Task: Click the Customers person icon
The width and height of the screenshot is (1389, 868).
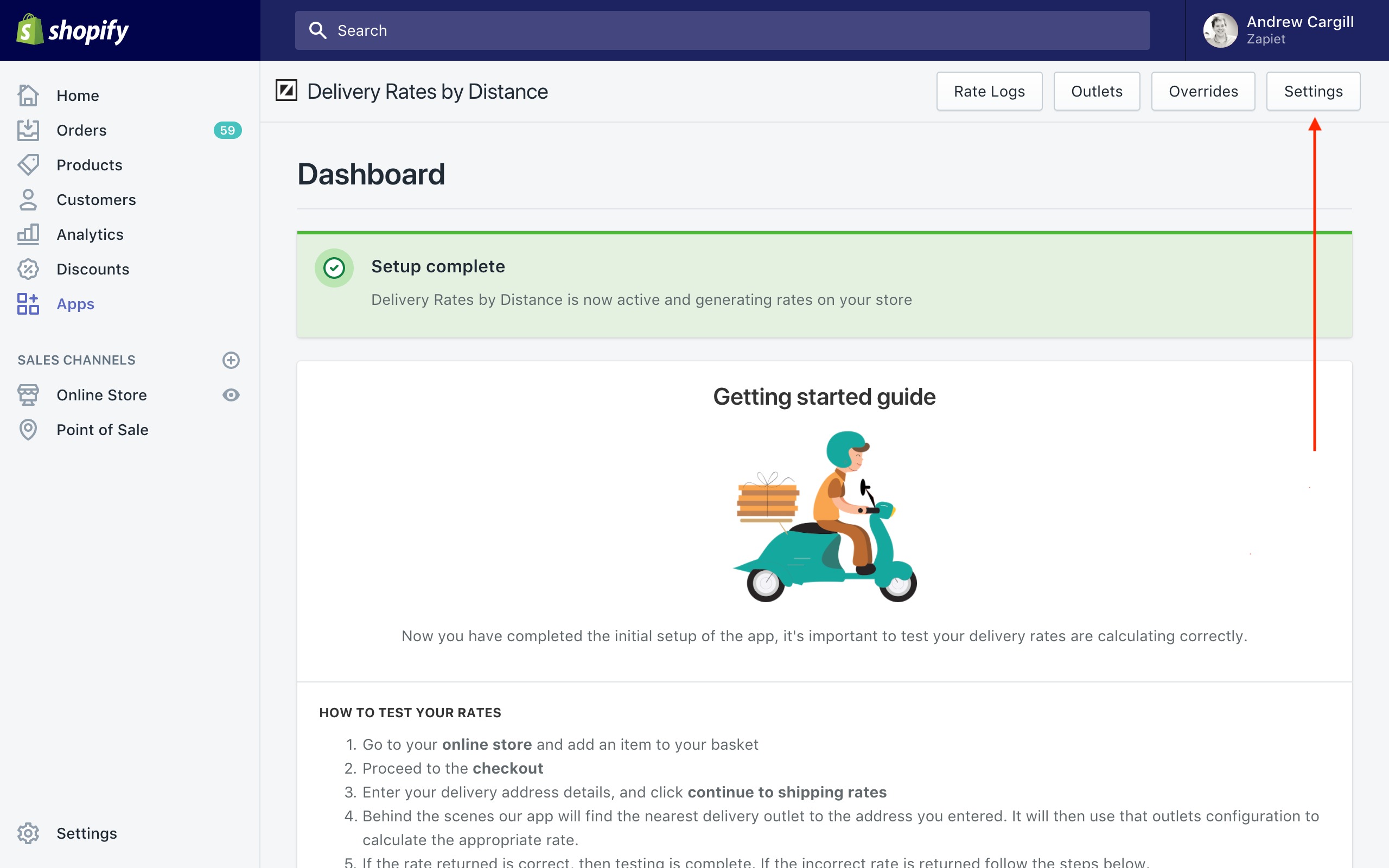Action: (x=28, y=200)
